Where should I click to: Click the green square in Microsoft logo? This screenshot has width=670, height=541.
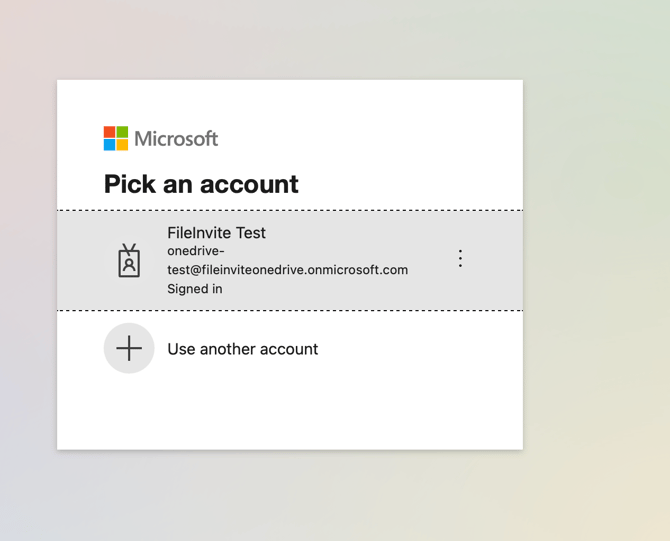pos(122,132)
